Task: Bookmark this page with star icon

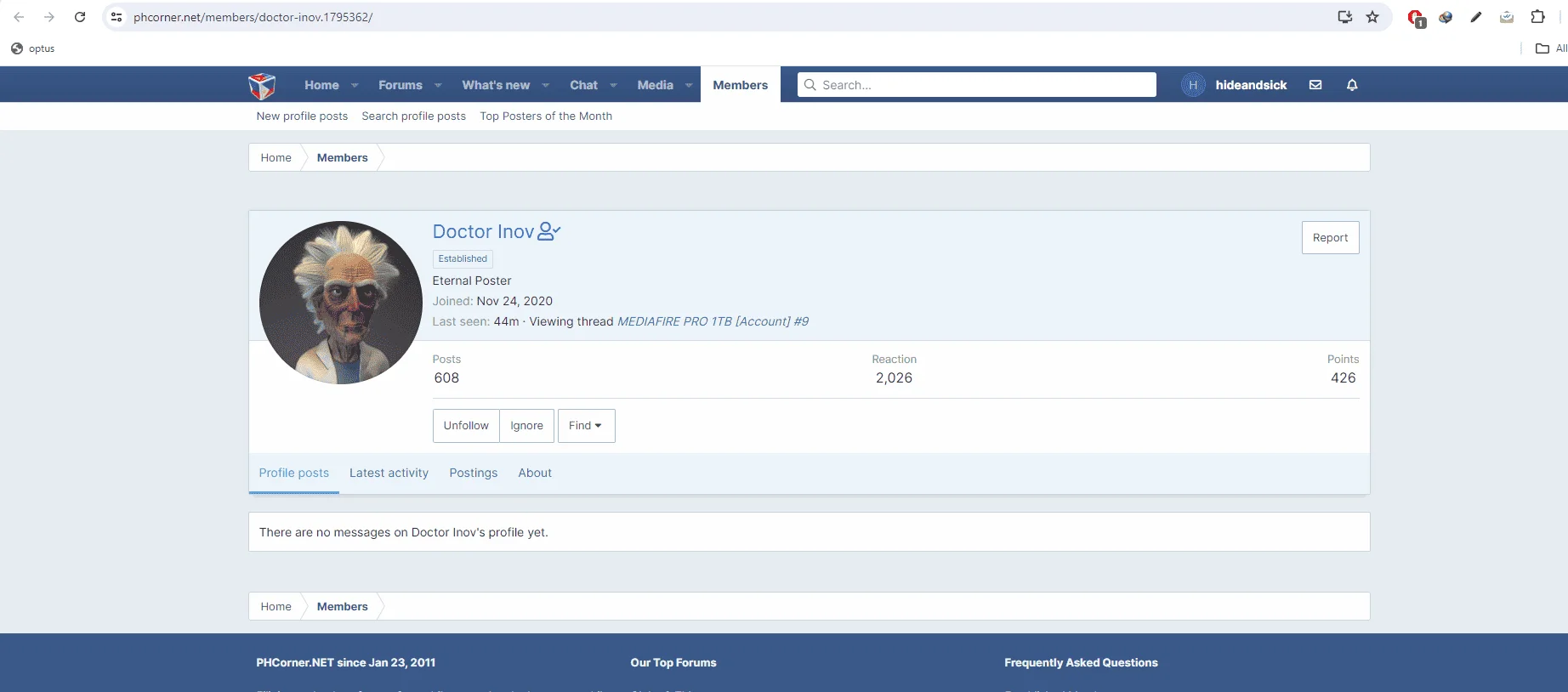Action: point(1372,17)
